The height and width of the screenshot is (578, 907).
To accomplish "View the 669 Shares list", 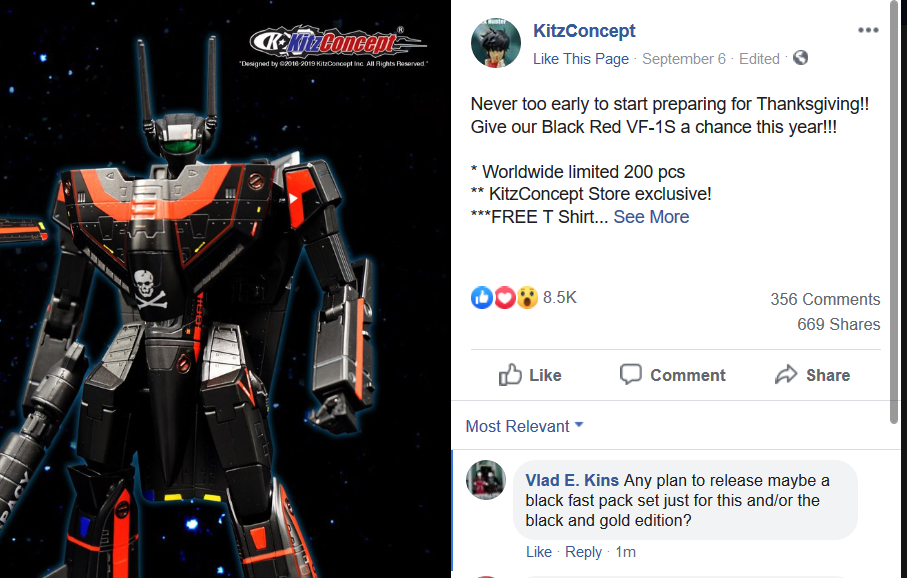I will pos(839,324).
